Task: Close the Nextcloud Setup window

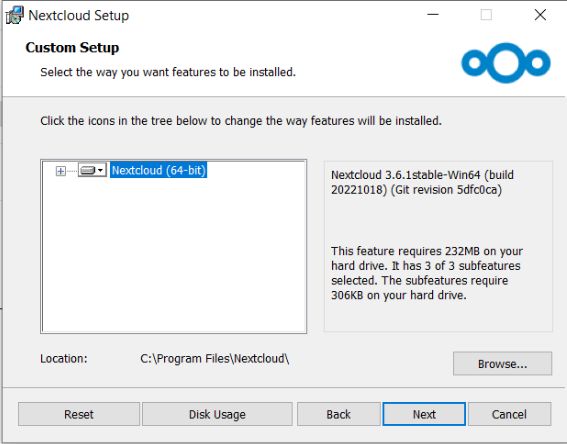Action: pyautogui.click(x=540, y=15)
